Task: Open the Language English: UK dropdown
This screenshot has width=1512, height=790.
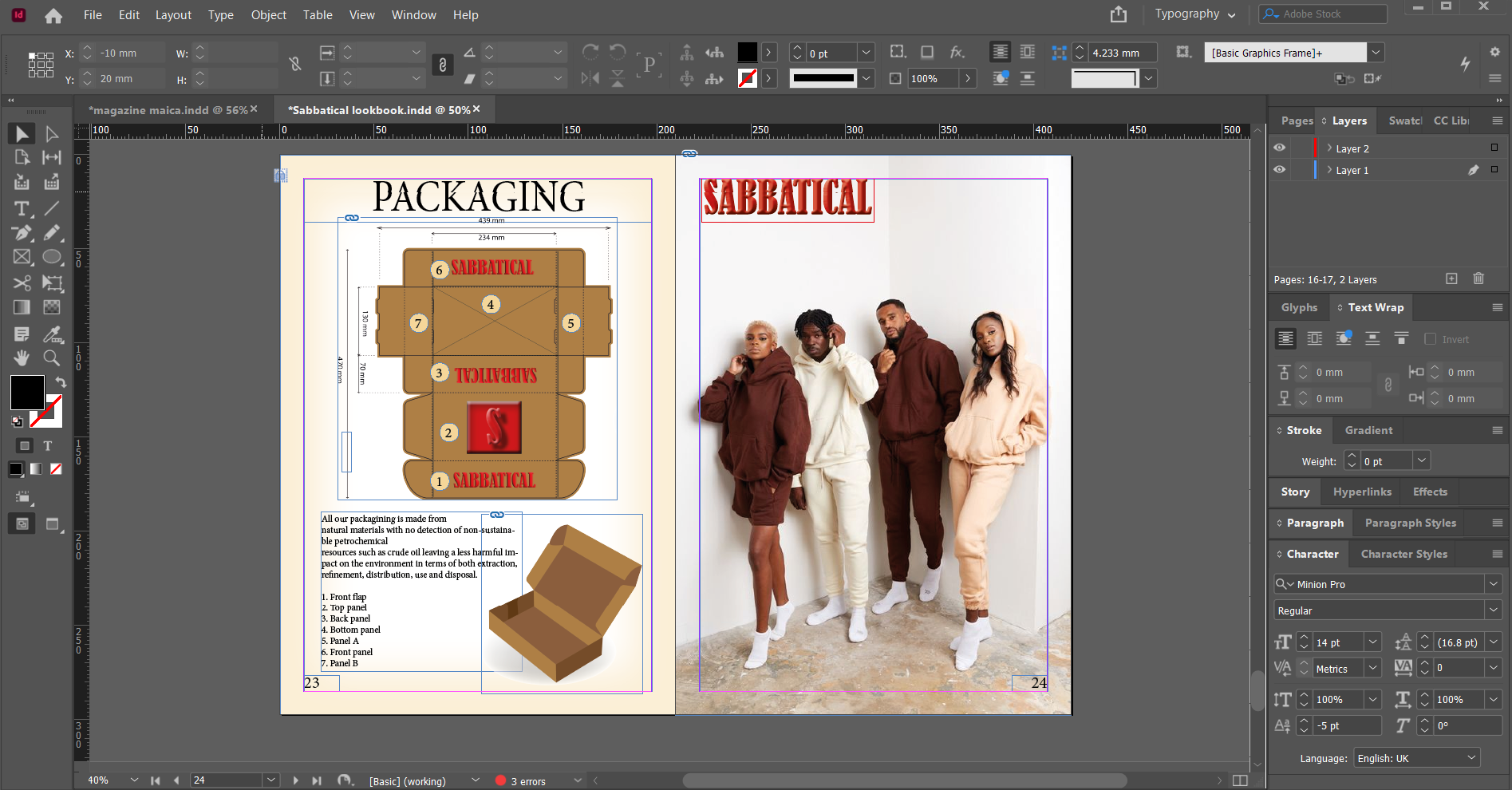Action: [1416, 758]
